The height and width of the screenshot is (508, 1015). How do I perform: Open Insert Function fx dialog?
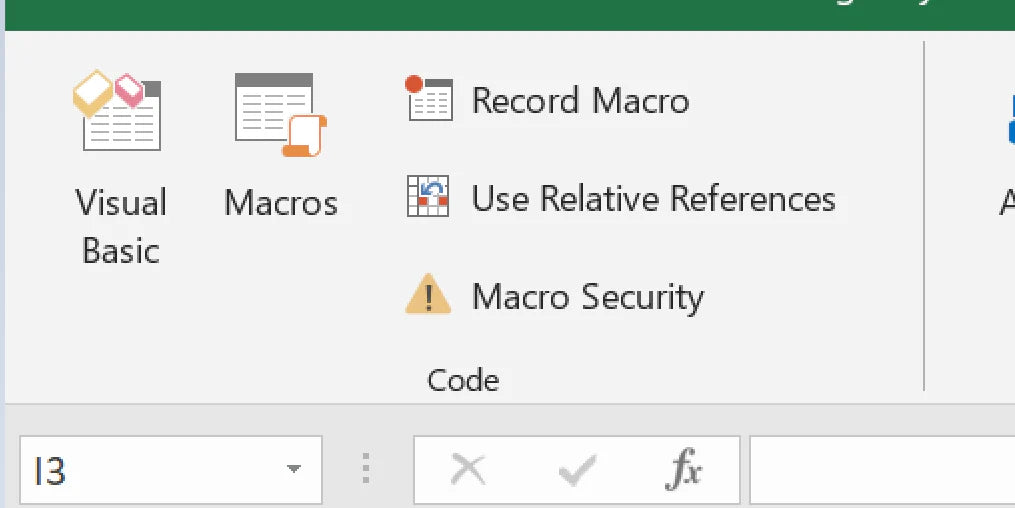click(x=683, y=469)
